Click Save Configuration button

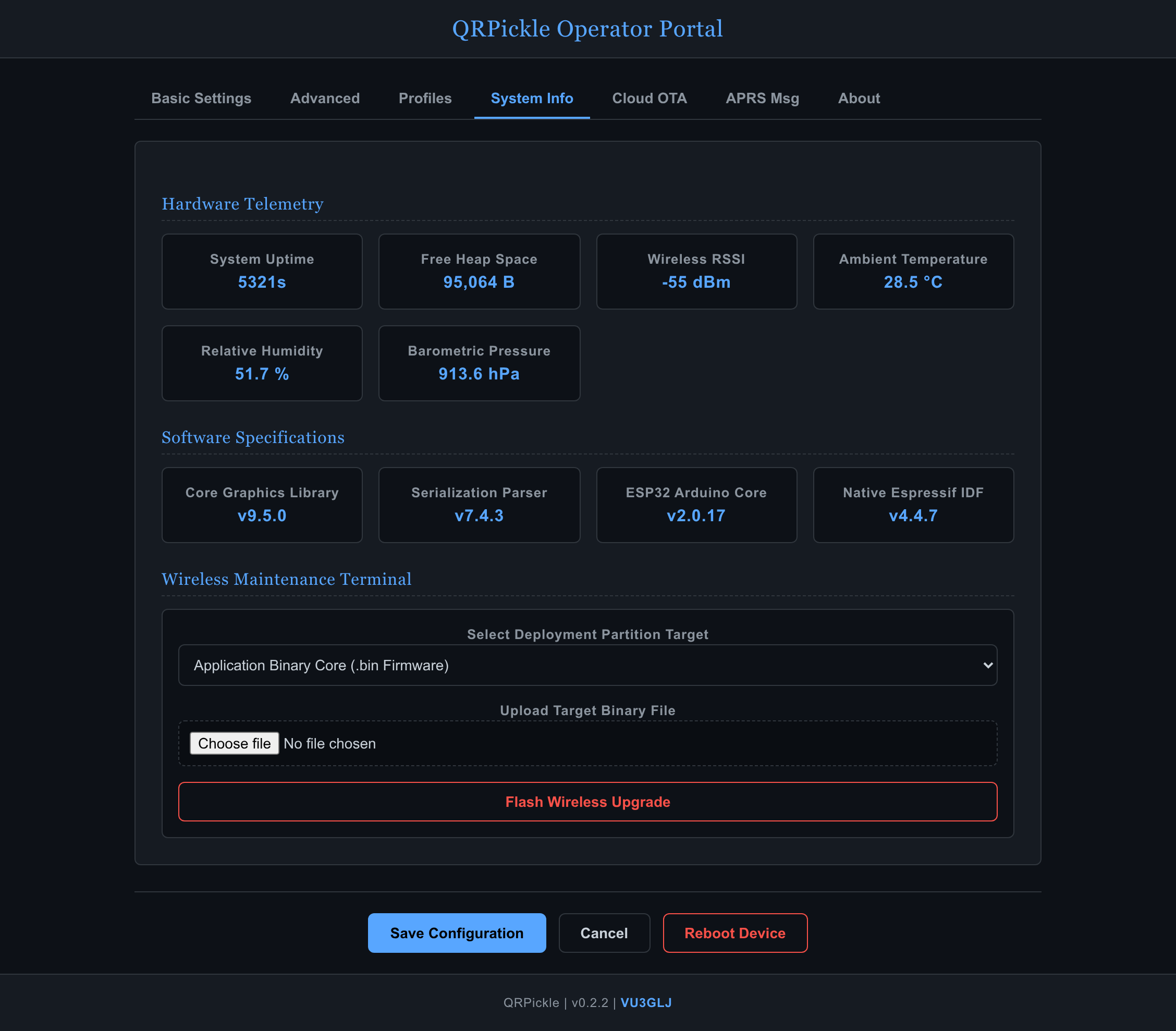pos(457,932)
